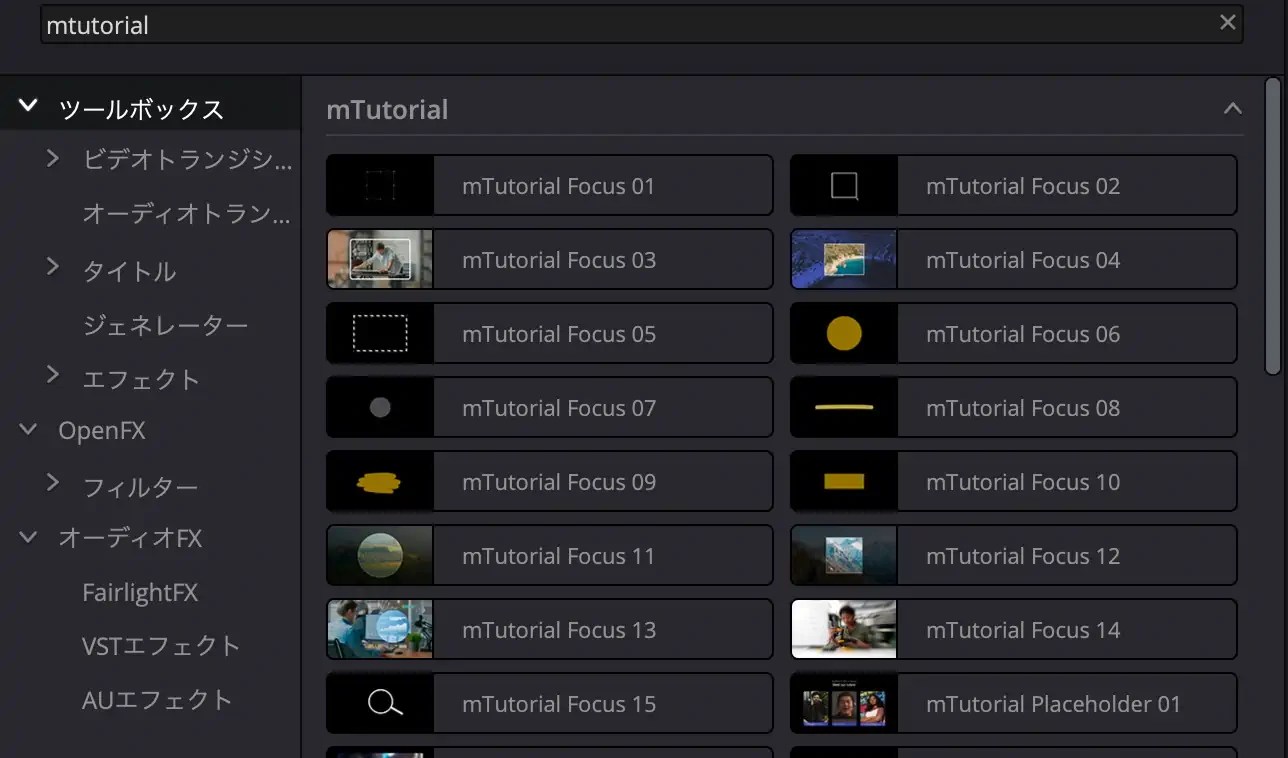This screenshot has height=758, width=1288.
Task: Select the タイトル label
Action: pos(129,271)
